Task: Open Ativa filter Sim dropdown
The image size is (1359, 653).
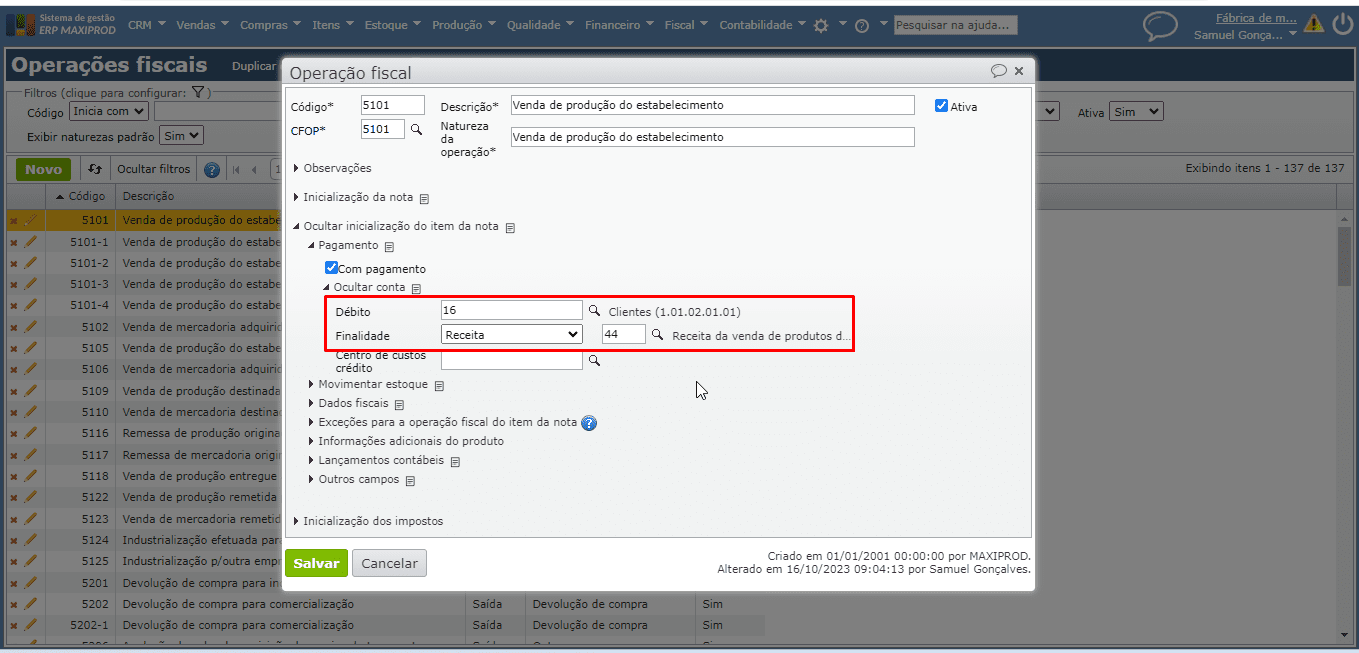Action: [x=1136, y=112]
